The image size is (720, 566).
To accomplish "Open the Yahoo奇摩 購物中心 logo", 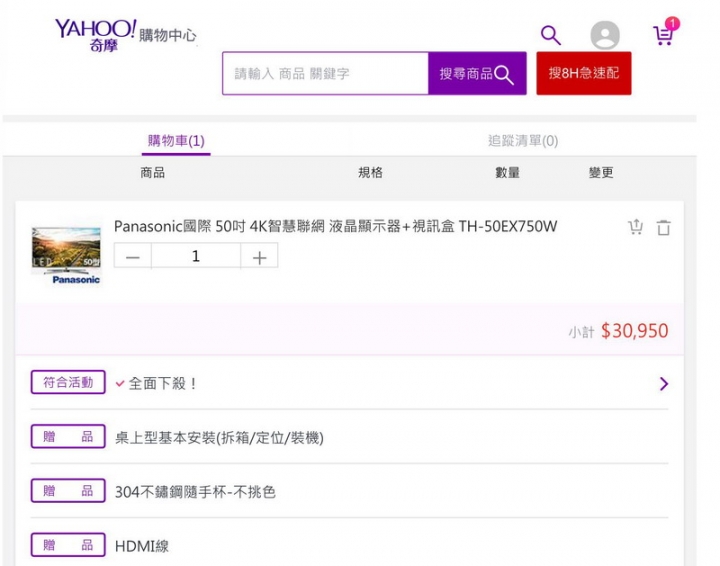I will [125, 35].
